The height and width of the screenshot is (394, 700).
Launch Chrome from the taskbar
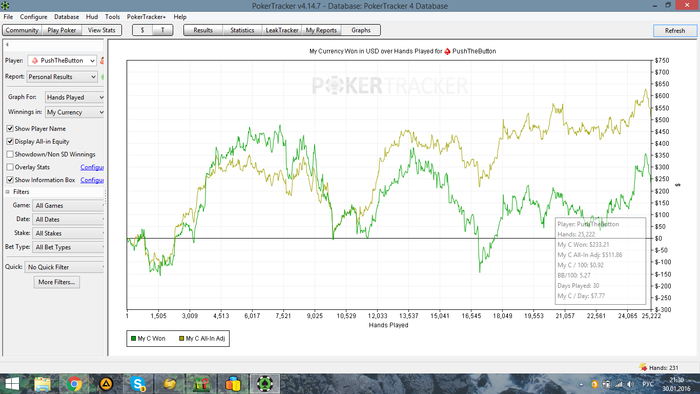point(75,384)
